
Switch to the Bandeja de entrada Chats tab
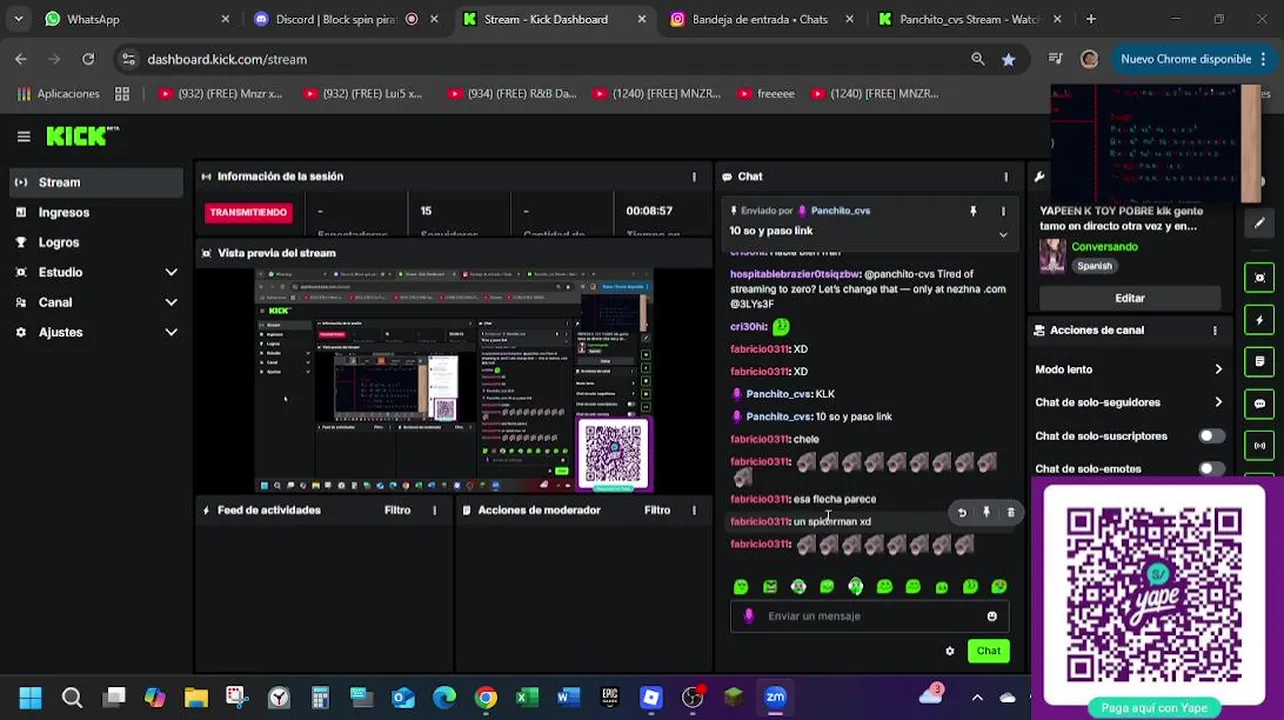[760, 19]
